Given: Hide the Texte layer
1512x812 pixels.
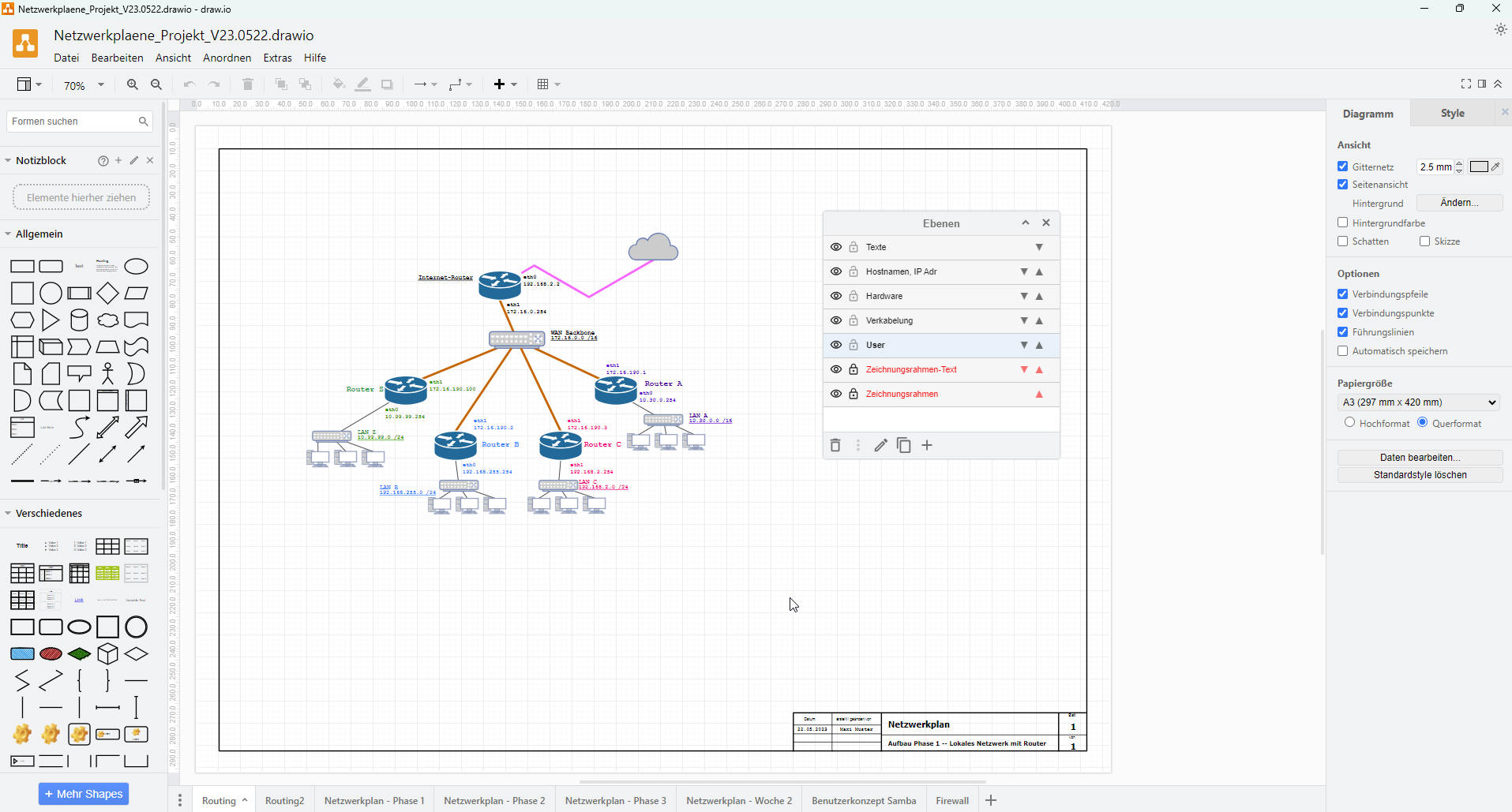Looking at the screenshot, I should 836,247.
